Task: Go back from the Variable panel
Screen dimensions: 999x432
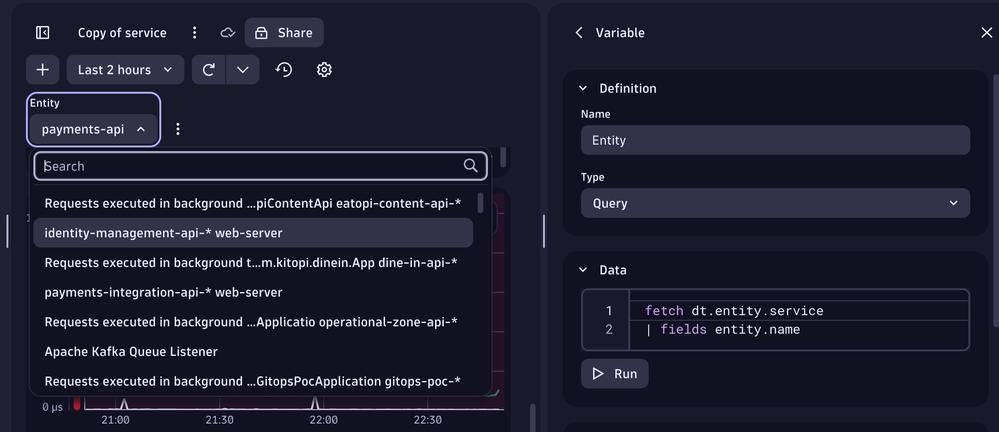Action: (579, 33)
